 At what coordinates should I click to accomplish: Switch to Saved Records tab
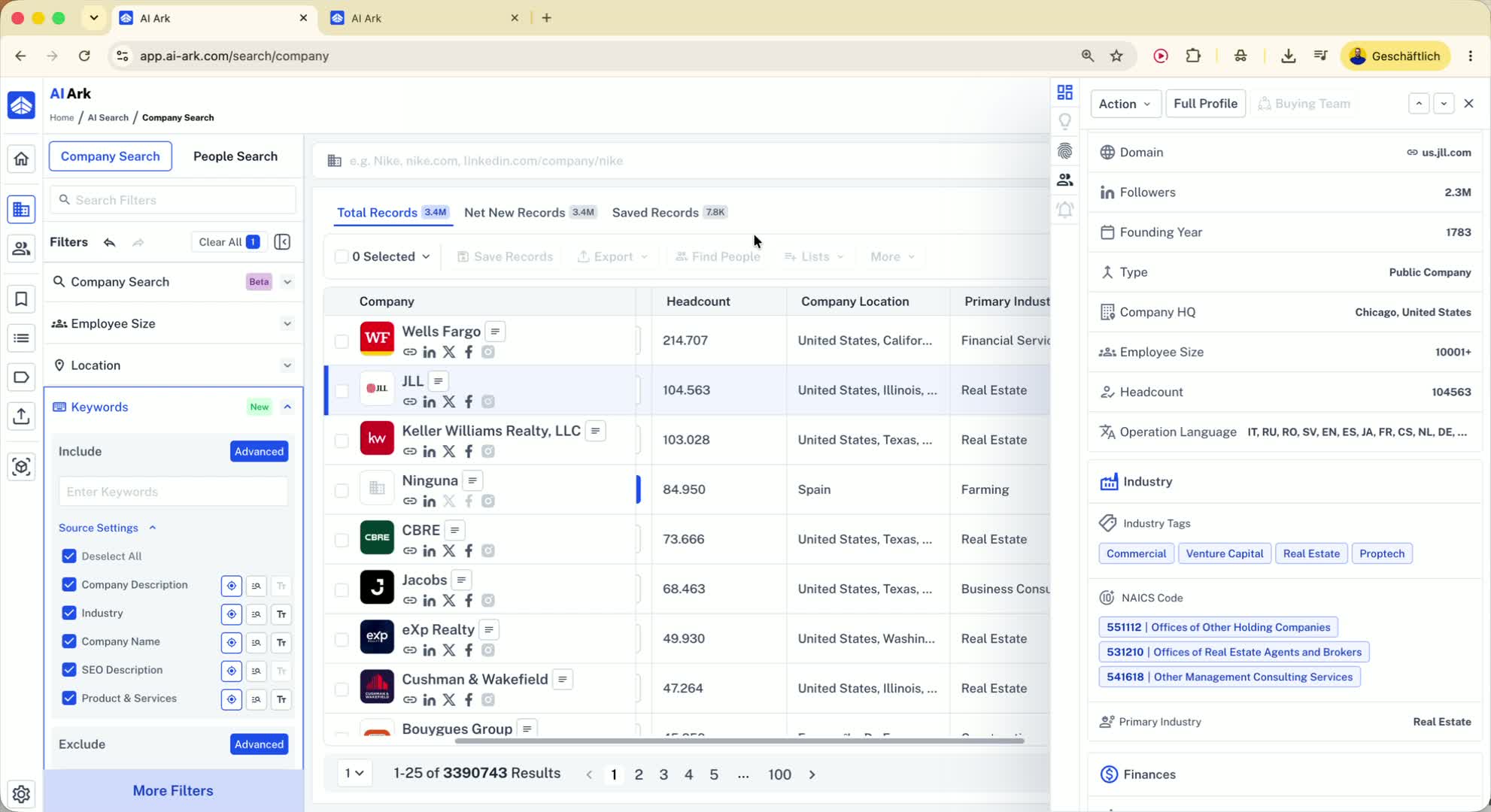(x=670, y=213)
